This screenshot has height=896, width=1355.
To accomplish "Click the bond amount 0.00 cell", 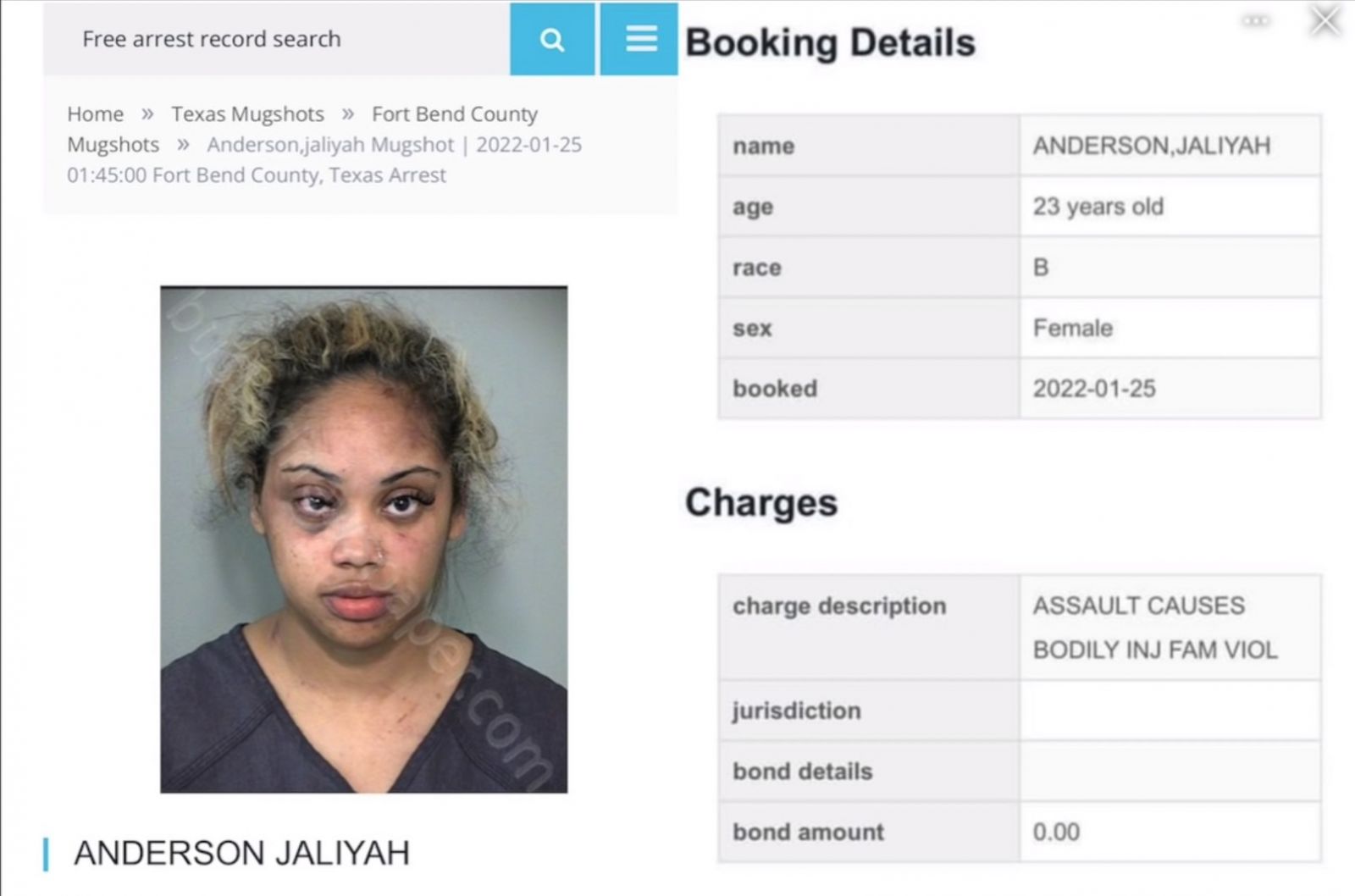I will coord(1170,832).
